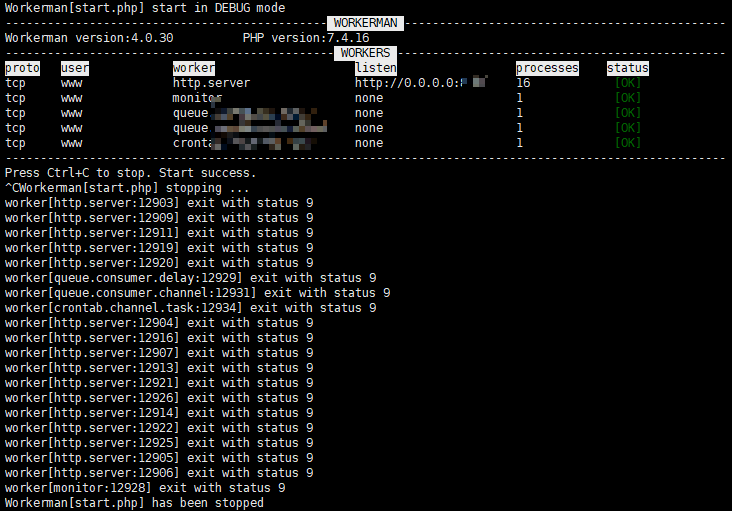Click 'none' in the crontab row
Screen dimensions: 732x511
(x=369, y=143)
